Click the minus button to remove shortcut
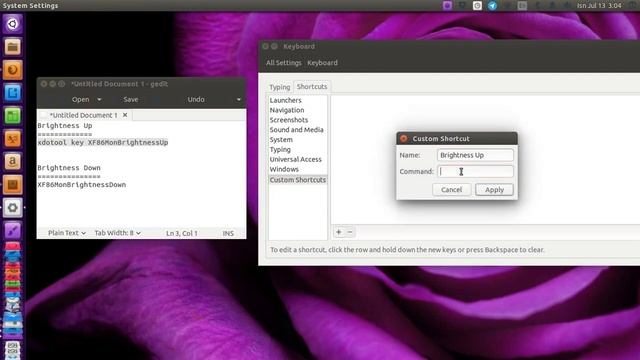The height and width of the screenshot is (360, 640). pyautogui.click(x=350, y=232)
